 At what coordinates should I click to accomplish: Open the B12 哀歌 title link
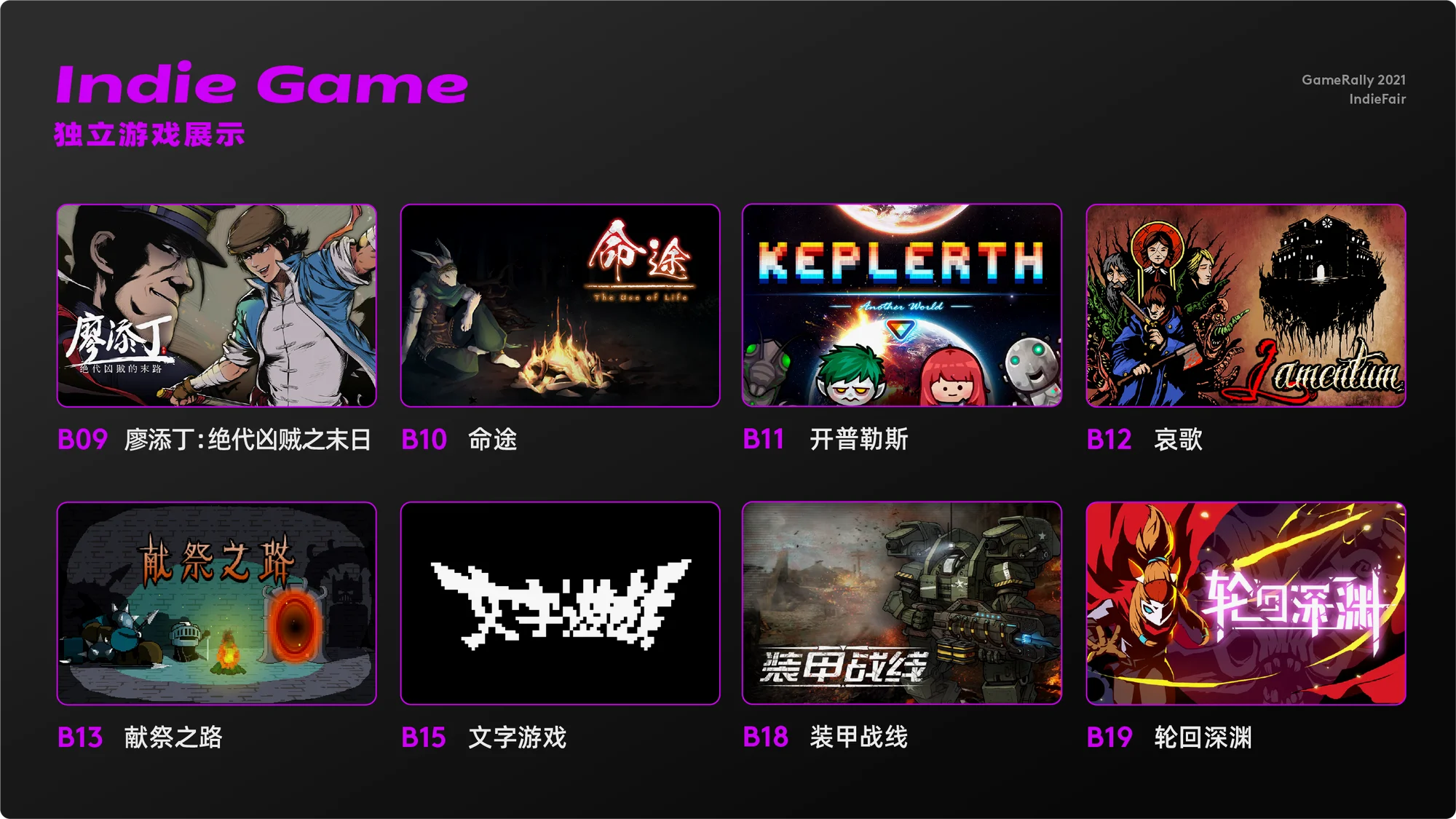[1145, 440]
